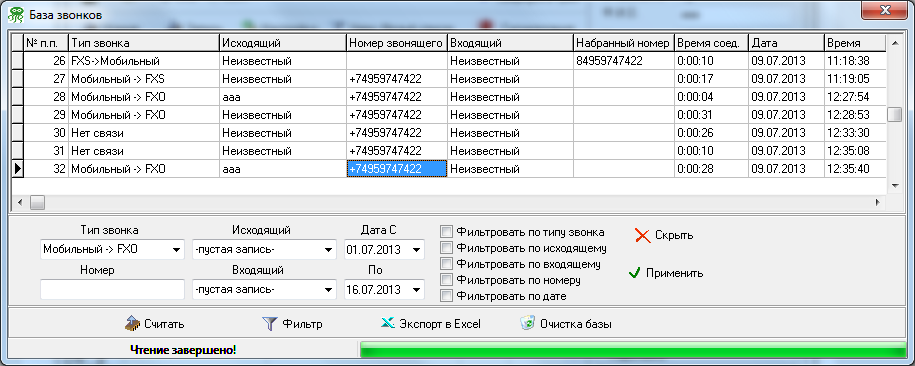Click the vertical scrollbar down arrow

click(894, 186)
